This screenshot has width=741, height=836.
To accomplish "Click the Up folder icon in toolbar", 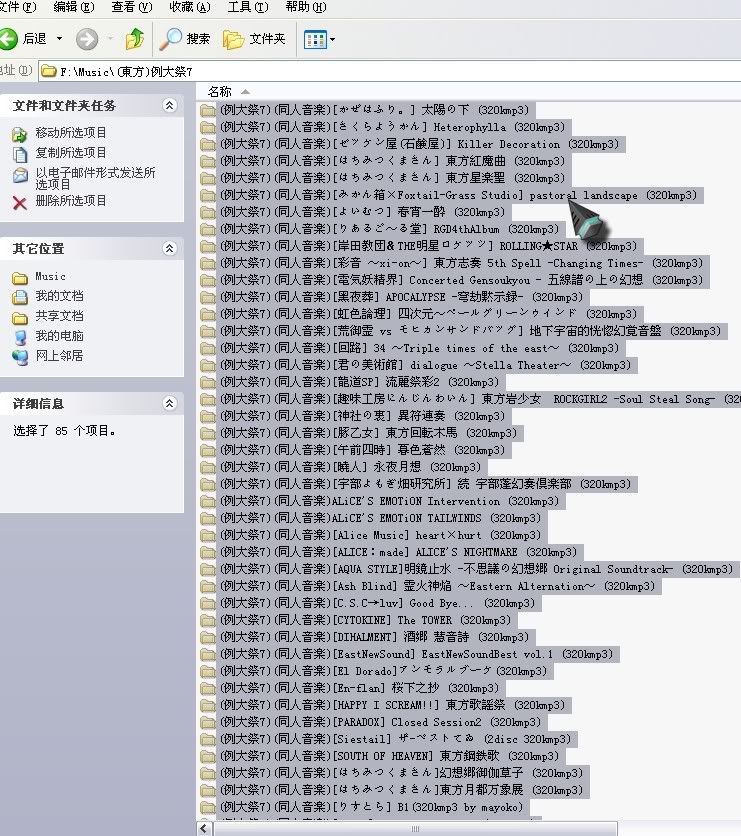I will 134,39.
